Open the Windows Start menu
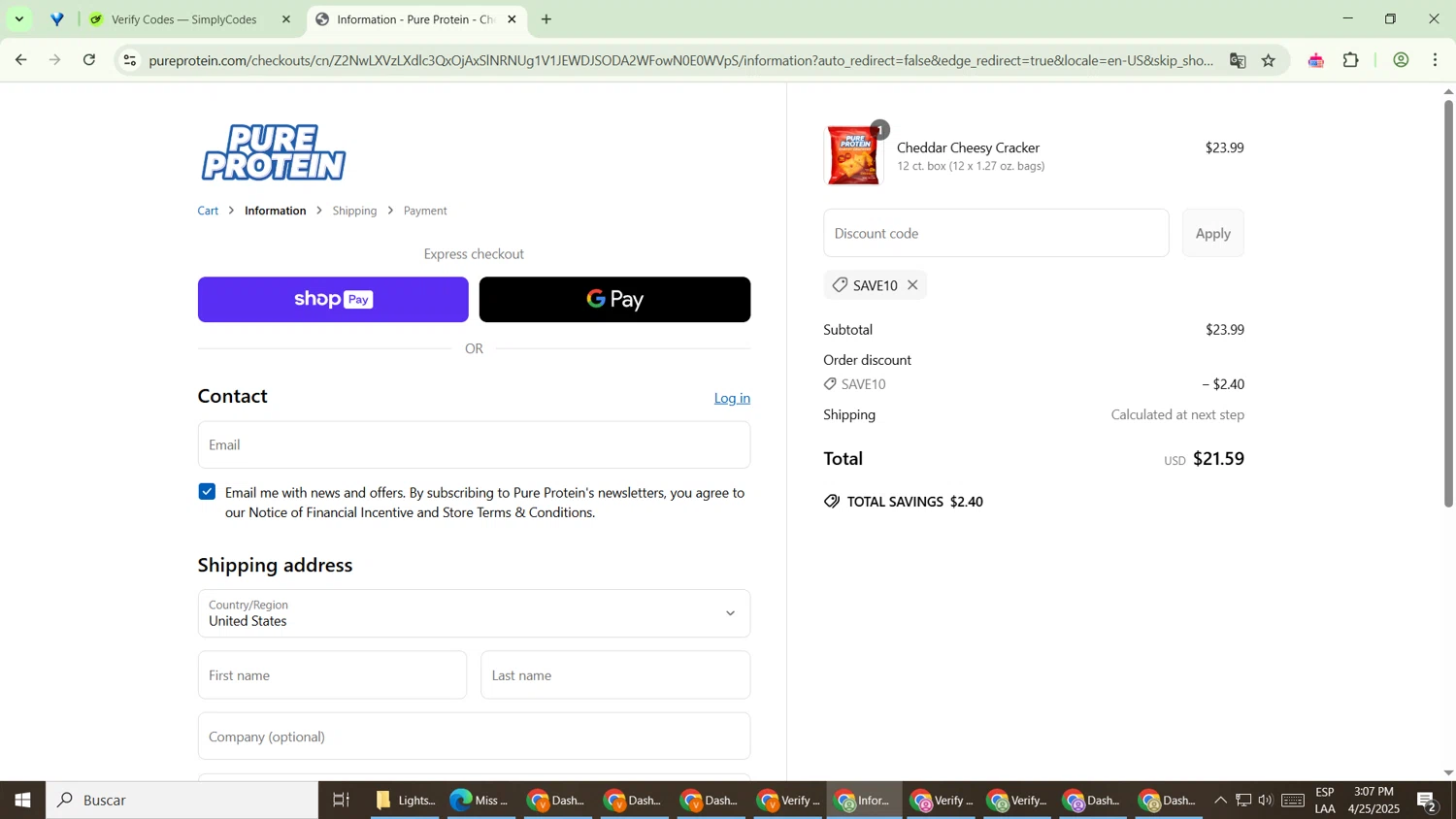Viewport: 1456px width, 819px height. point(22,801)
